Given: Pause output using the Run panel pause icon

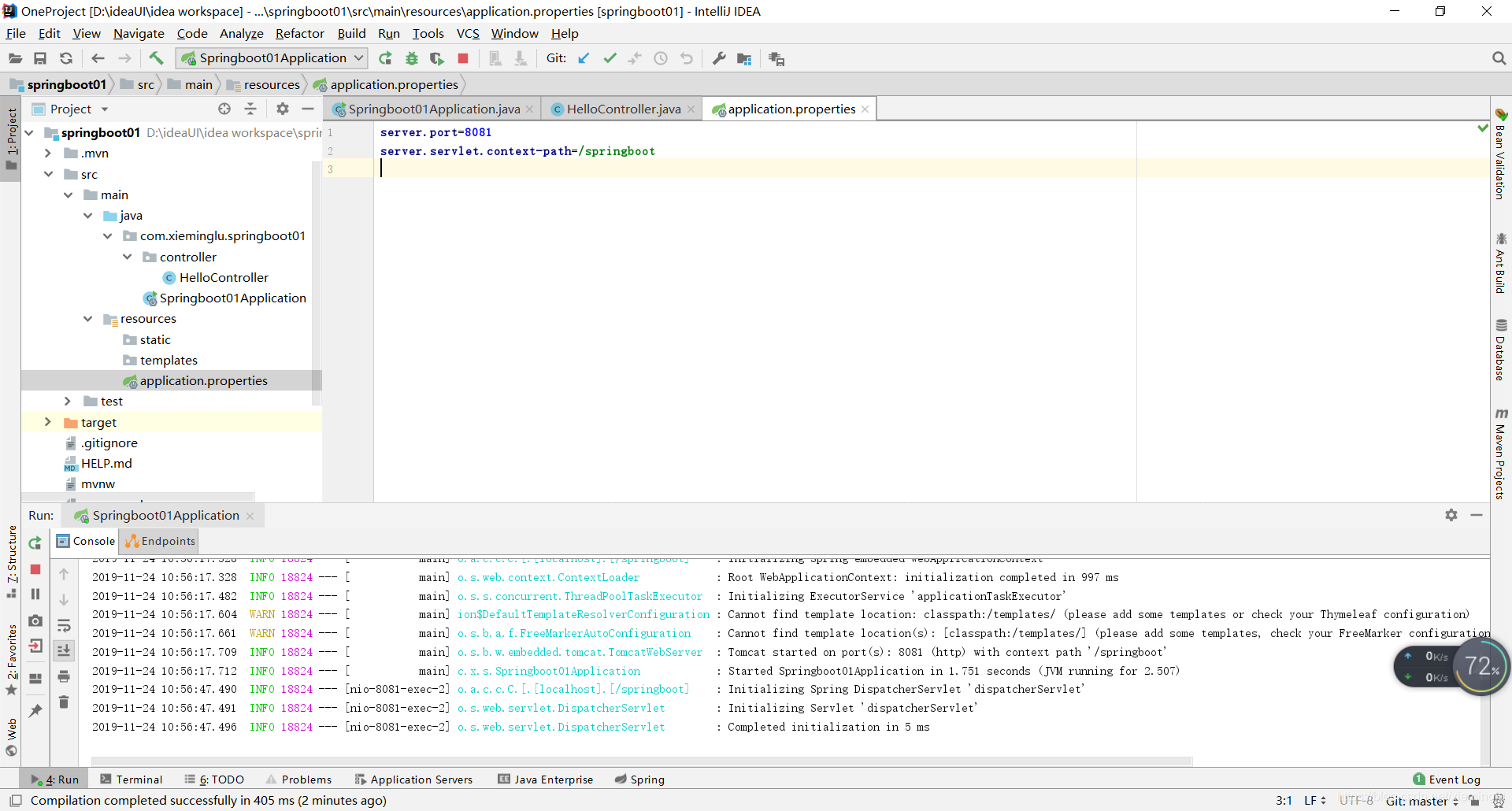Looking at the screenshot, I should coord(35,594).
